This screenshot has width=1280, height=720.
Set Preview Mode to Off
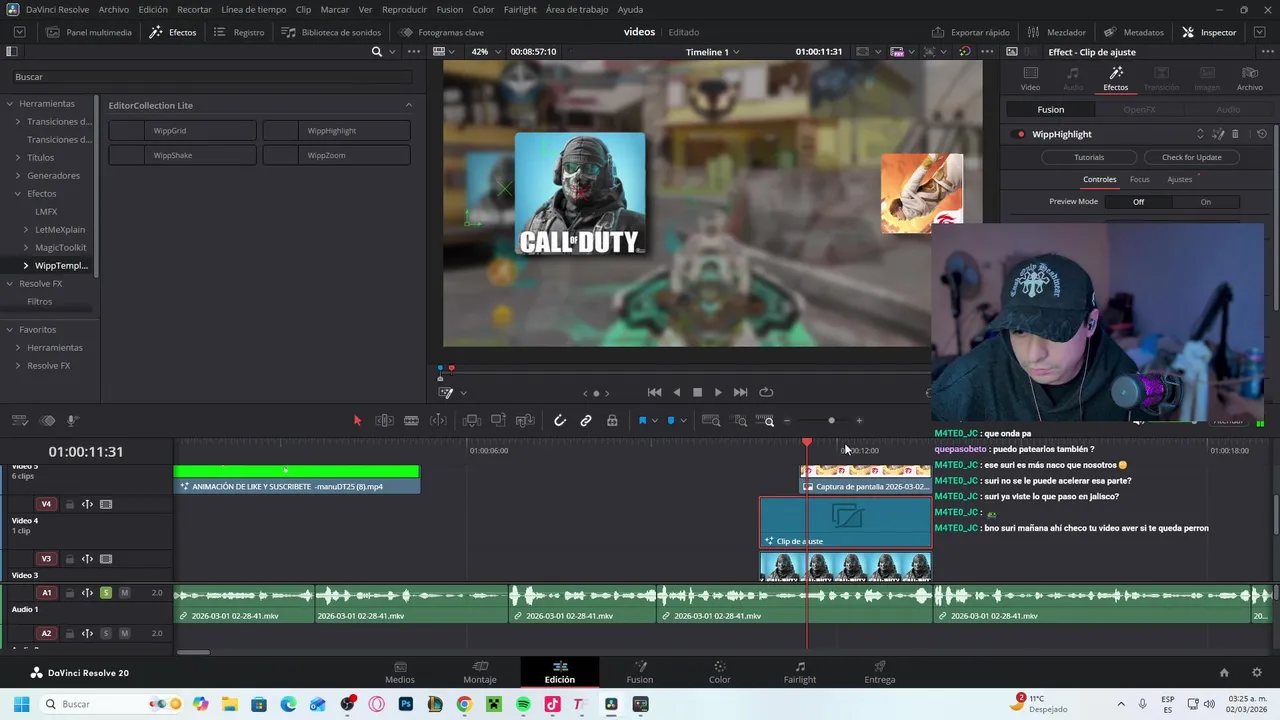[x=1138, y=202]
